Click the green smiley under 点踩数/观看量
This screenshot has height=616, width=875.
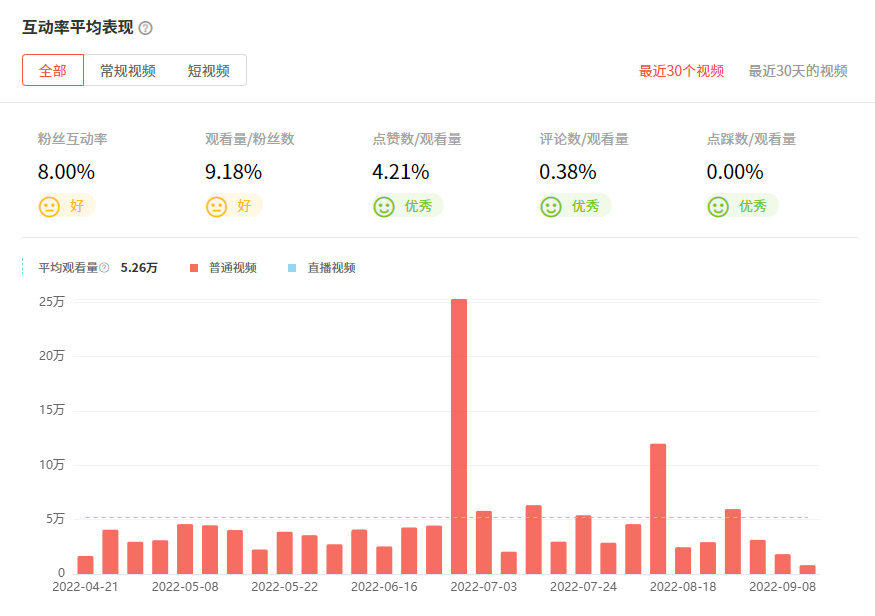coord(717,207)
